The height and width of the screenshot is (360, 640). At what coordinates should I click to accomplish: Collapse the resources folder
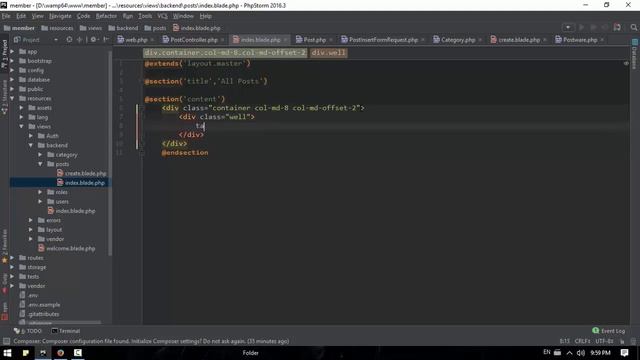tap(12, 98)
